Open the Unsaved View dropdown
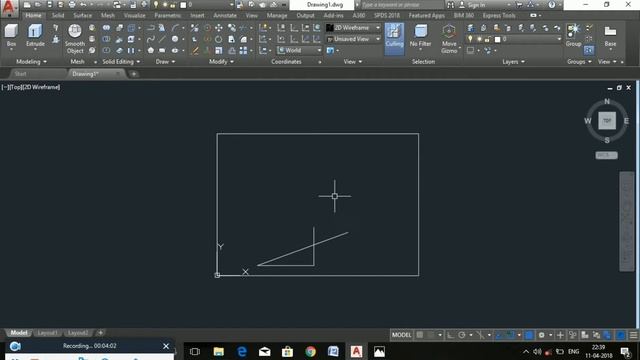Image resolution: width=640 pixels, height=360 pixels. pos(353,39)
